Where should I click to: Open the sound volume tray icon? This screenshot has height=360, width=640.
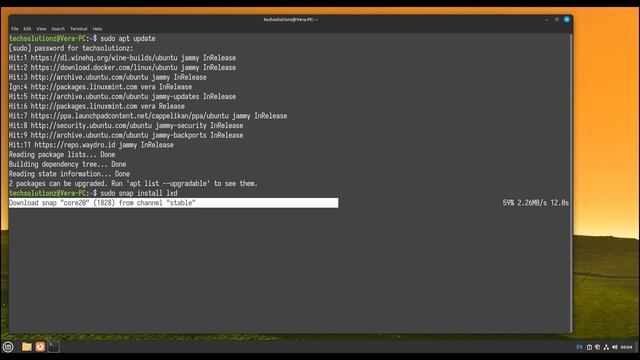point(615,347)
